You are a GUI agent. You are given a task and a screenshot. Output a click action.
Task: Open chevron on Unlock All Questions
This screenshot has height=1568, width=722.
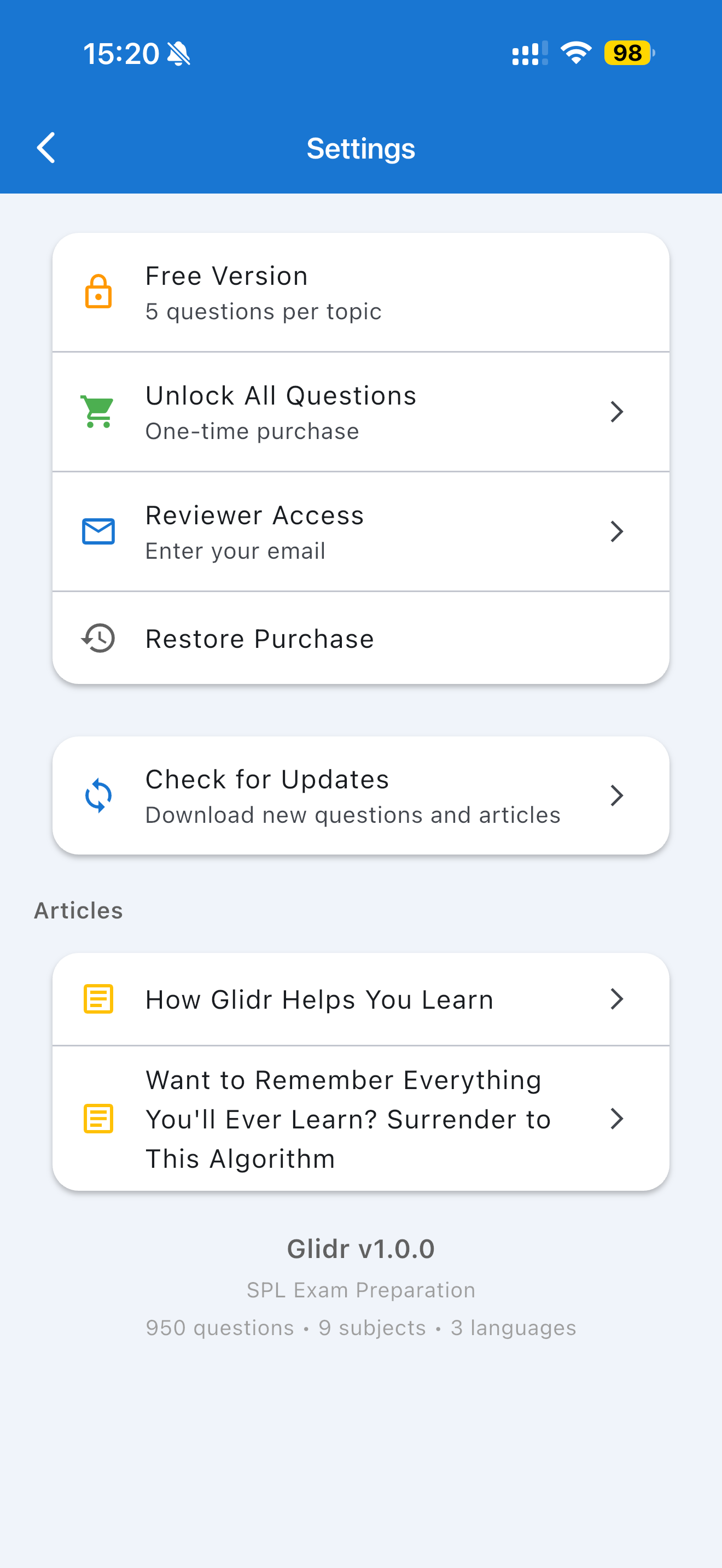coord(616,412)
